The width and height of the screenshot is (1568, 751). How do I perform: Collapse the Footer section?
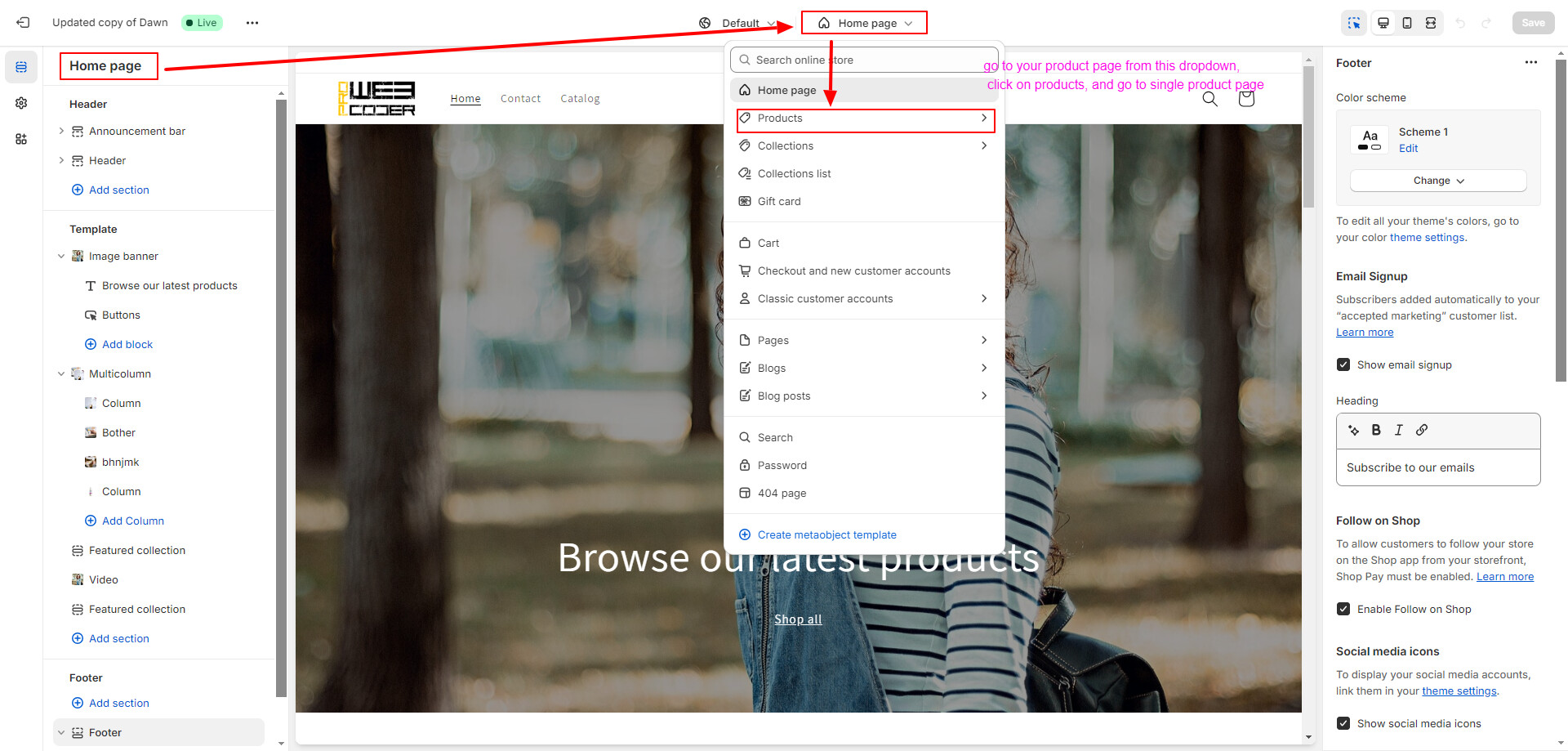tap(61, 732)
